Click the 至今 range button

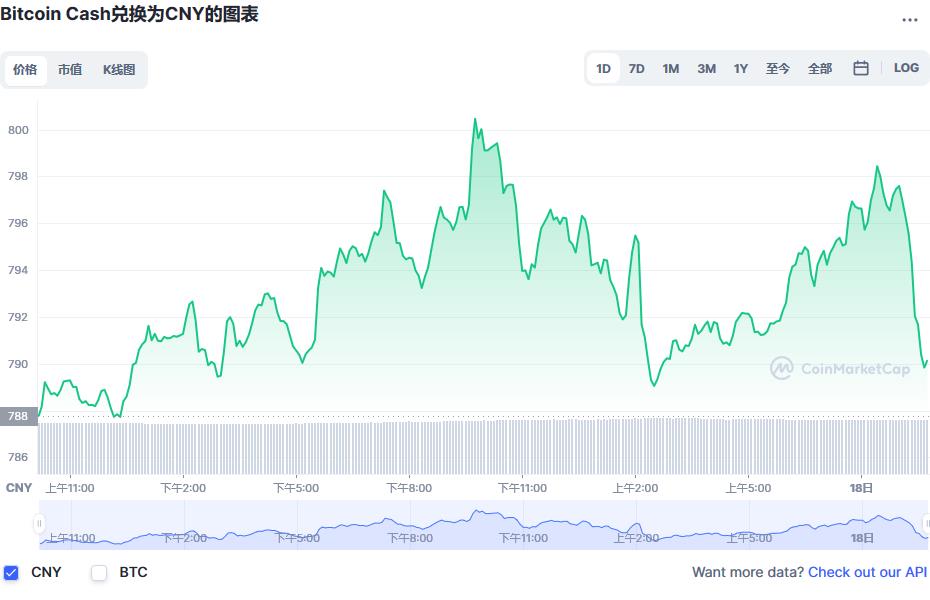click(x=778, y=67)
